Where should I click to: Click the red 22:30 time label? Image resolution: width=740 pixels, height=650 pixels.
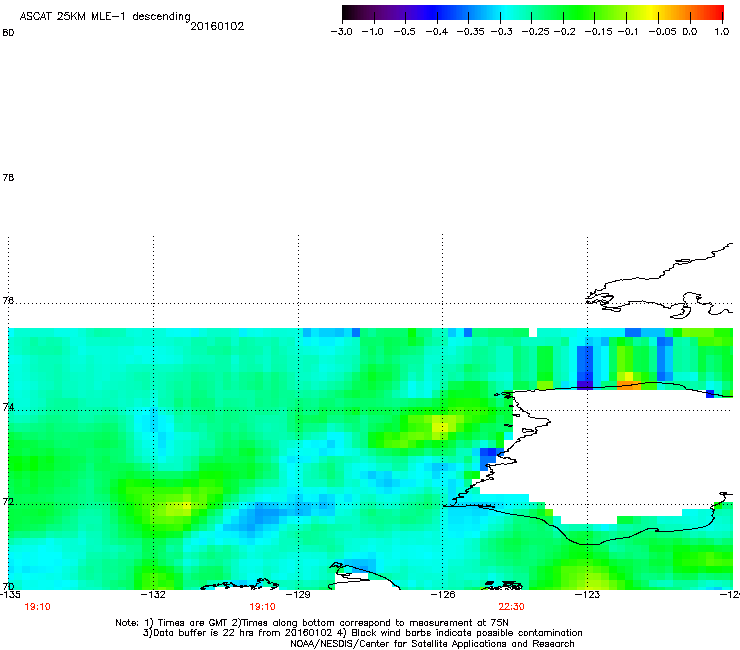click(x=512, y=607)
